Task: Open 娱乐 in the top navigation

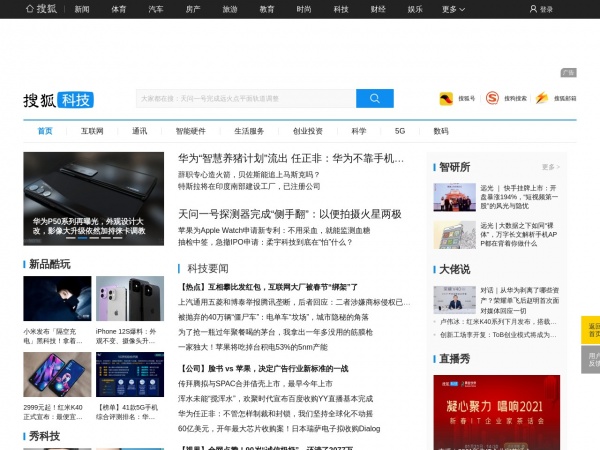Action: coord(415,9)
